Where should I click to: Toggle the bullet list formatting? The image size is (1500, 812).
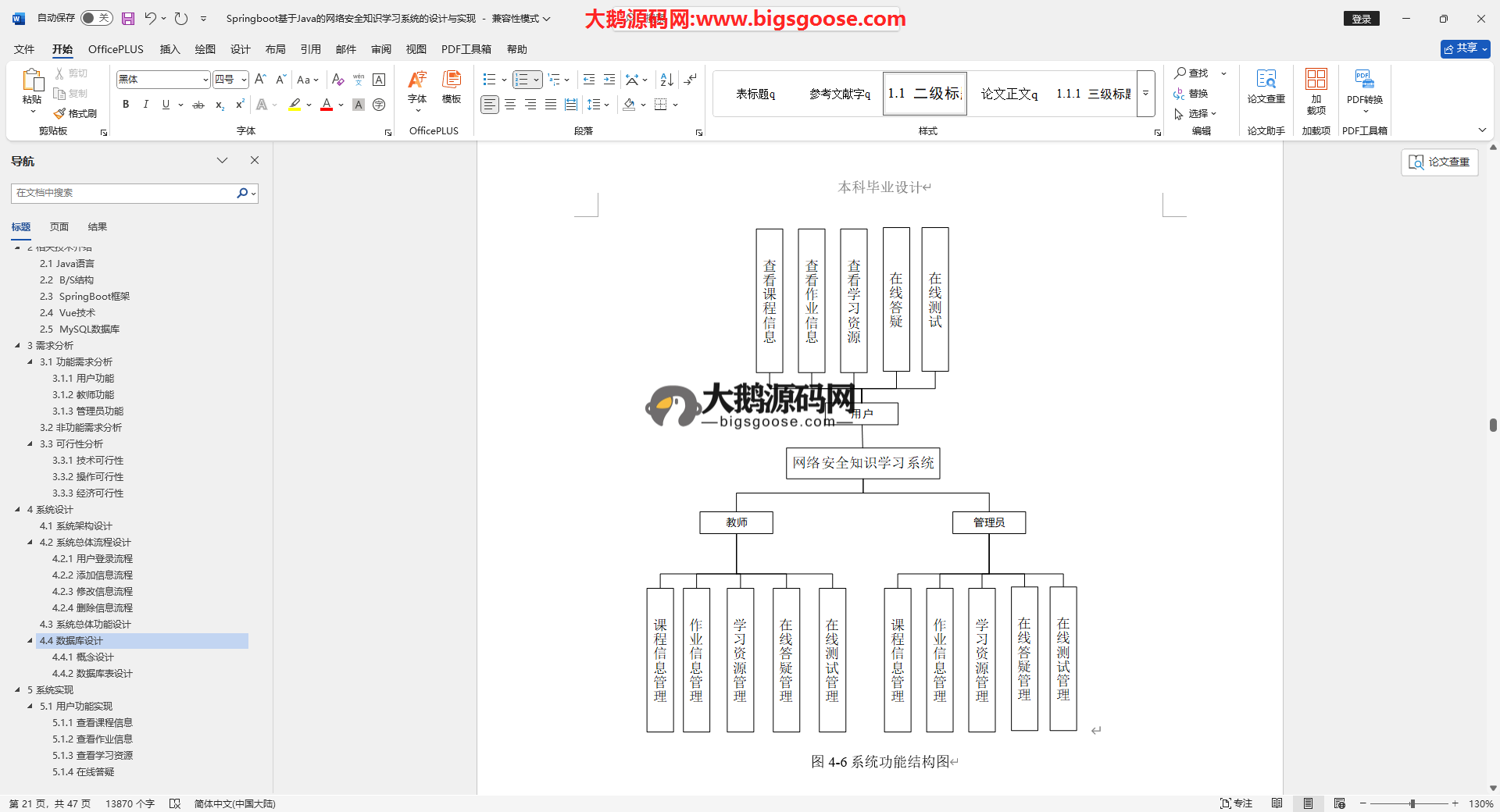(490, 80)
